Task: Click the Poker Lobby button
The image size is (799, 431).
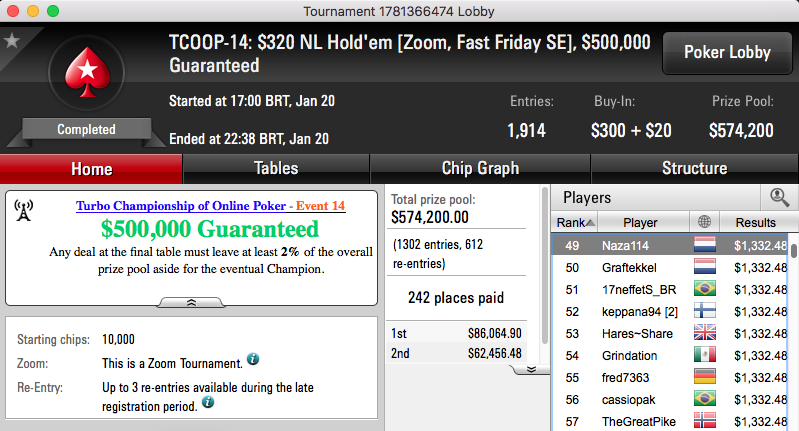Action: click(x=727, y=52)
